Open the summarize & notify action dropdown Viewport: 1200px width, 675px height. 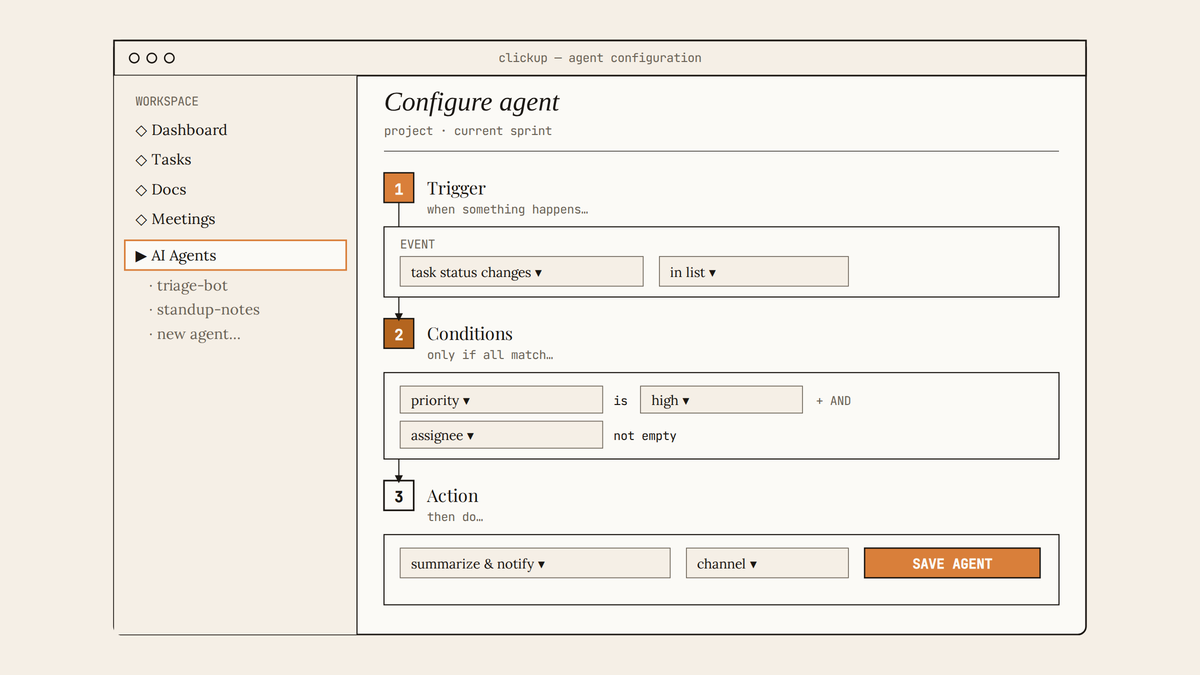534,563
